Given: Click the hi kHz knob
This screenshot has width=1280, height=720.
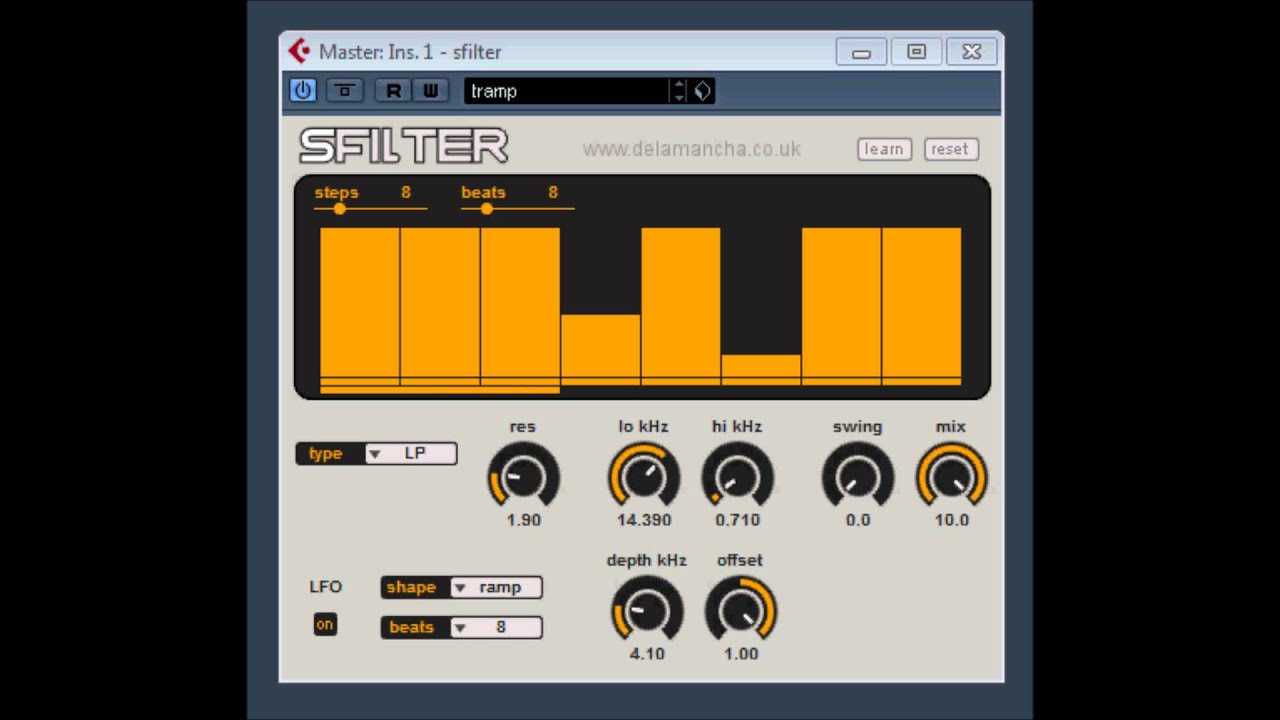Looking at the screenshot, I should 737,477.
